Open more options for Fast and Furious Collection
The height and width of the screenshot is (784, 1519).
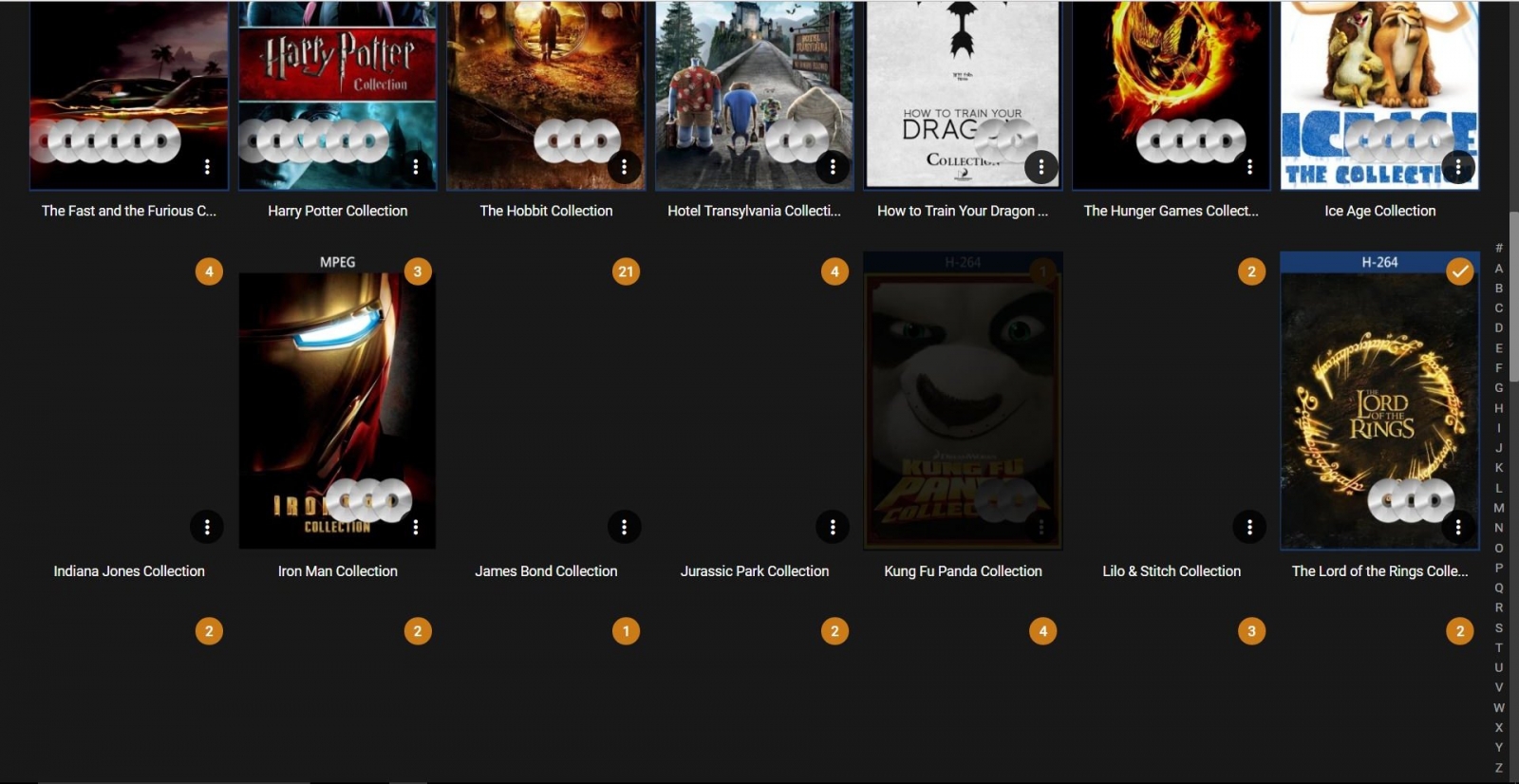207,167
